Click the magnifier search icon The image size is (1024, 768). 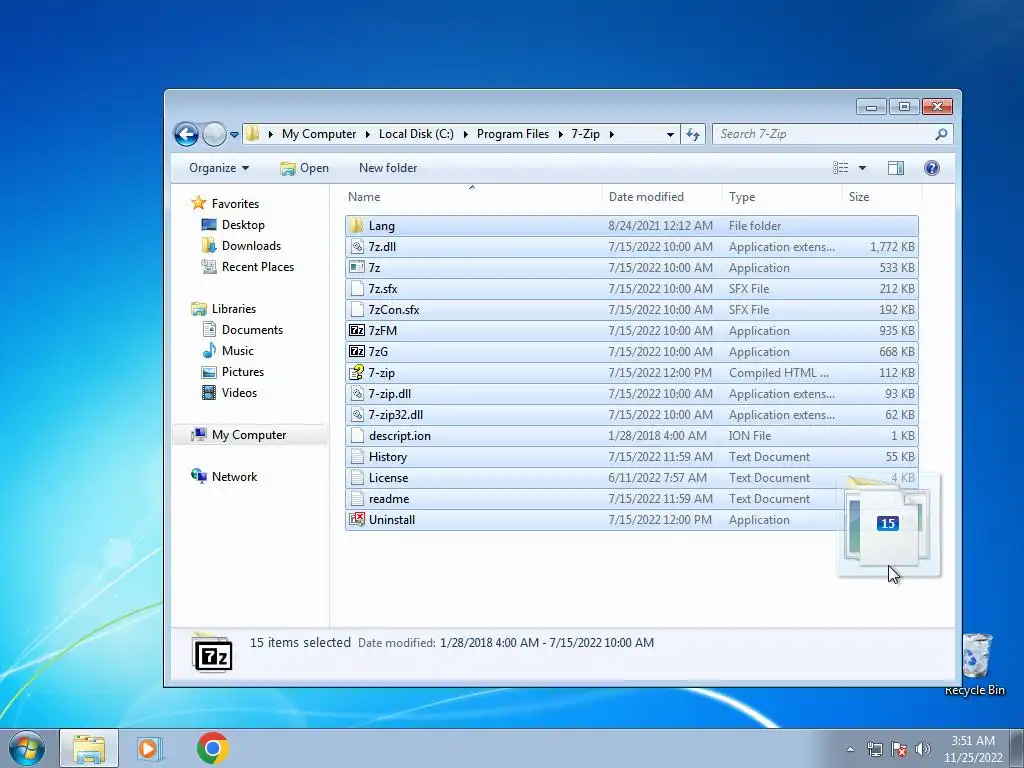[941, 134]
